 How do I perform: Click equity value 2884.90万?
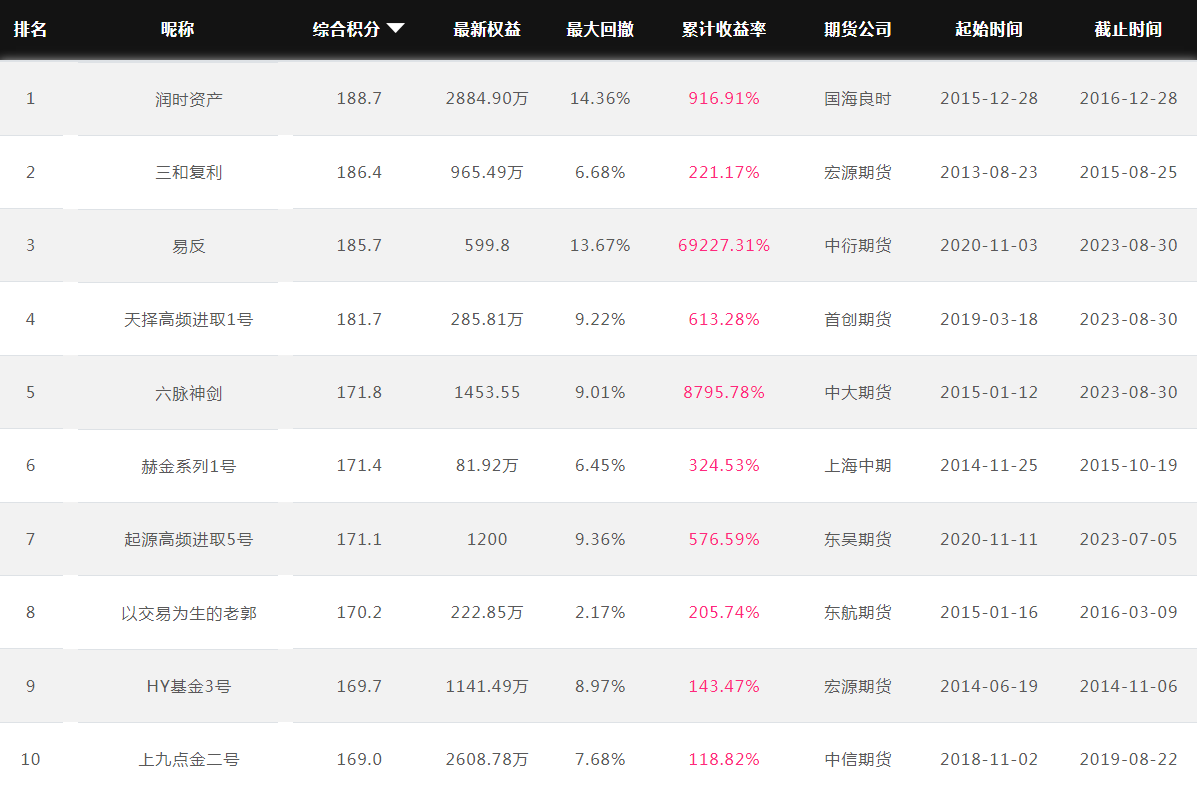[487, 99]
